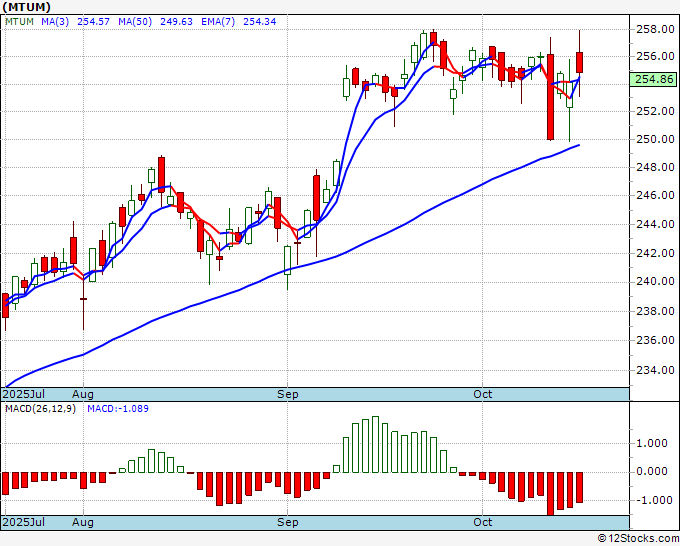Click the 1.000 MACD axis label
The height and width of the screenshot is (546, 680).
pos(652,443)
